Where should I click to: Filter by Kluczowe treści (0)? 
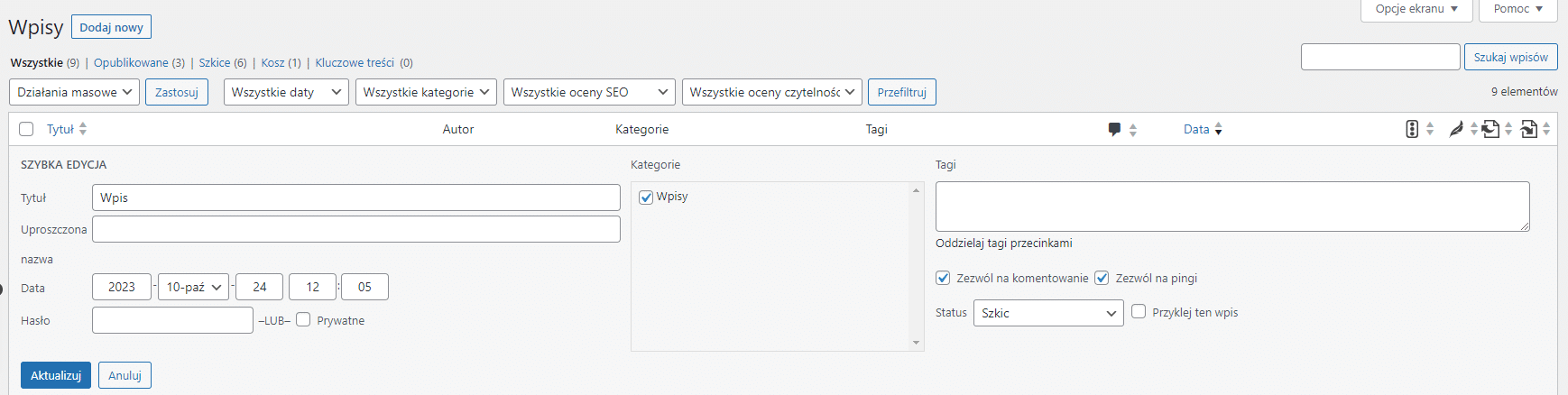[x=364, y=63]
